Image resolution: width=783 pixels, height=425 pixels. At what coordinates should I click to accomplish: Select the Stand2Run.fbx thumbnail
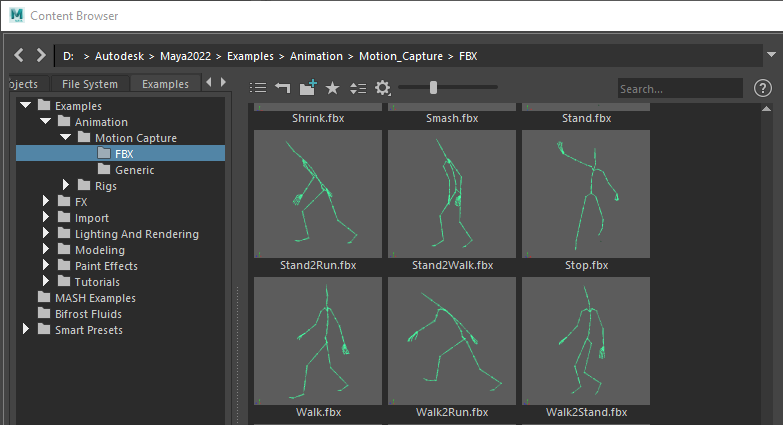point(318,194)
